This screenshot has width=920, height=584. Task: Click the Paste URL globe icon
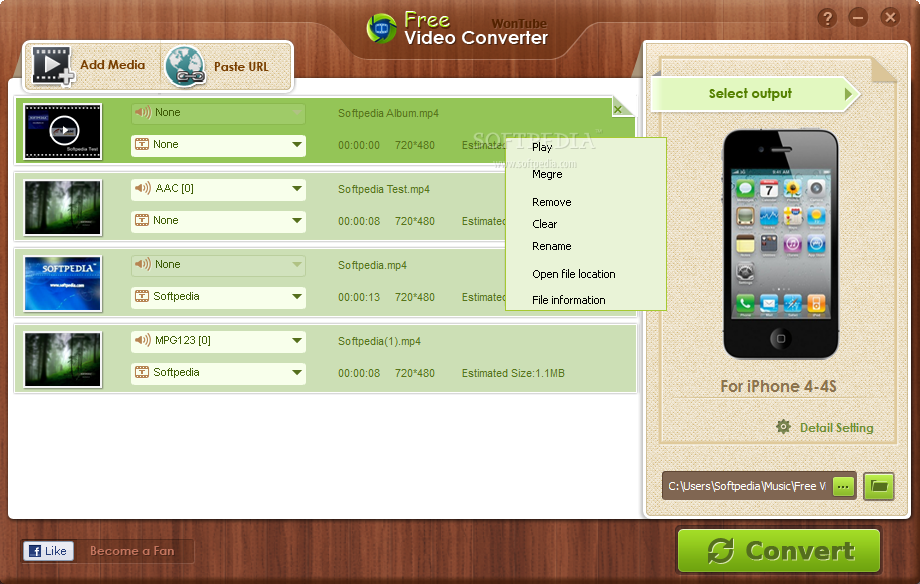point(185,66)
